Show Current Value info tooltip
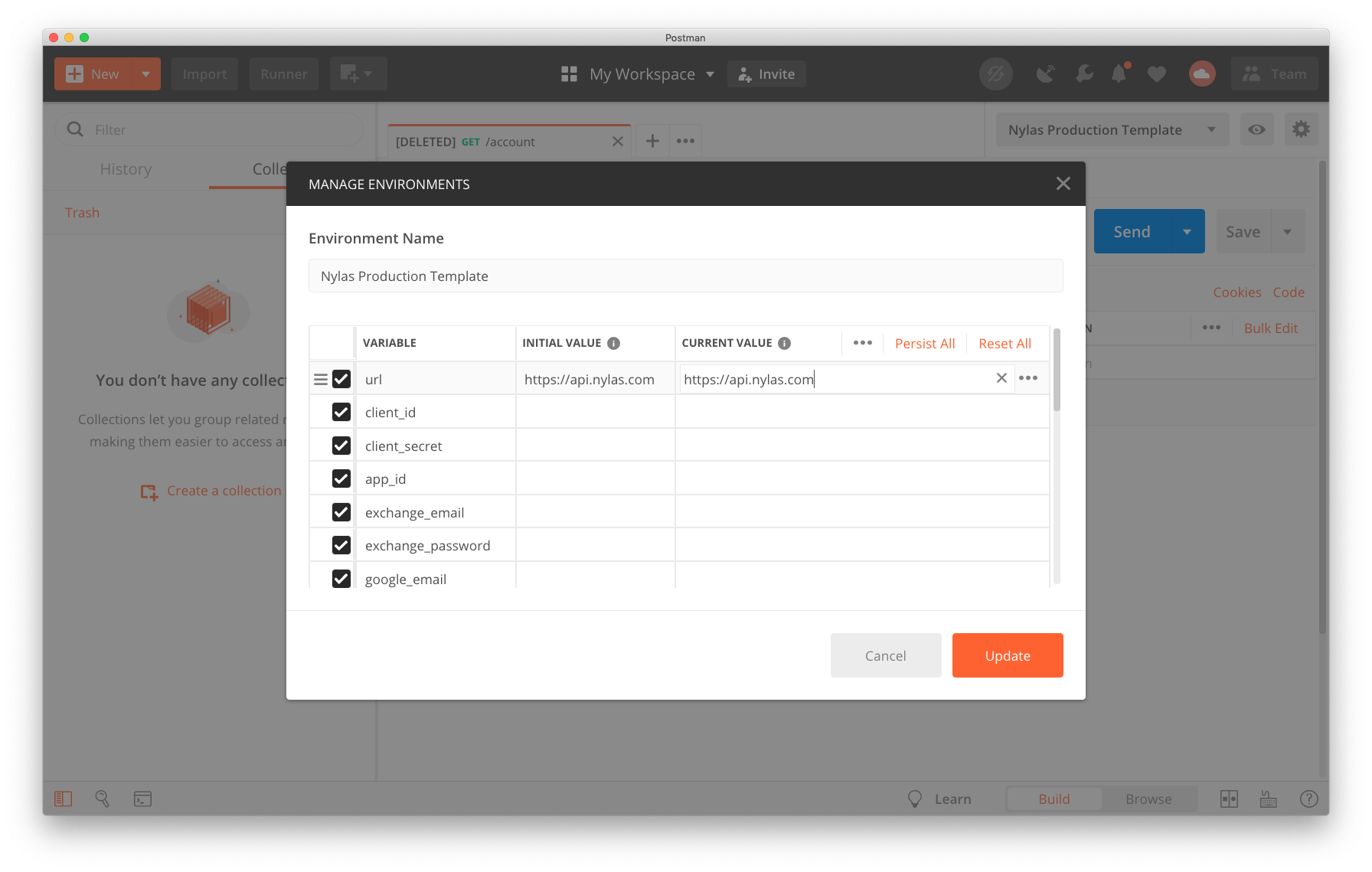This screenshot has width=1372, height=872. 785,343
